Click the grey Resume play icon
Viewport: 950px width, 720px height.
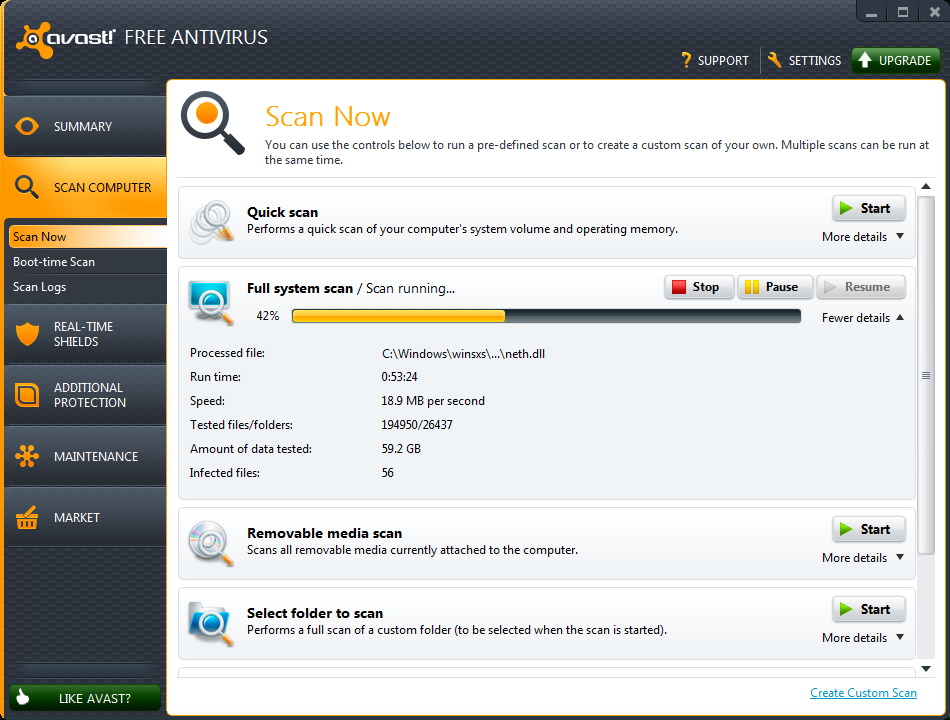(830, 287)
